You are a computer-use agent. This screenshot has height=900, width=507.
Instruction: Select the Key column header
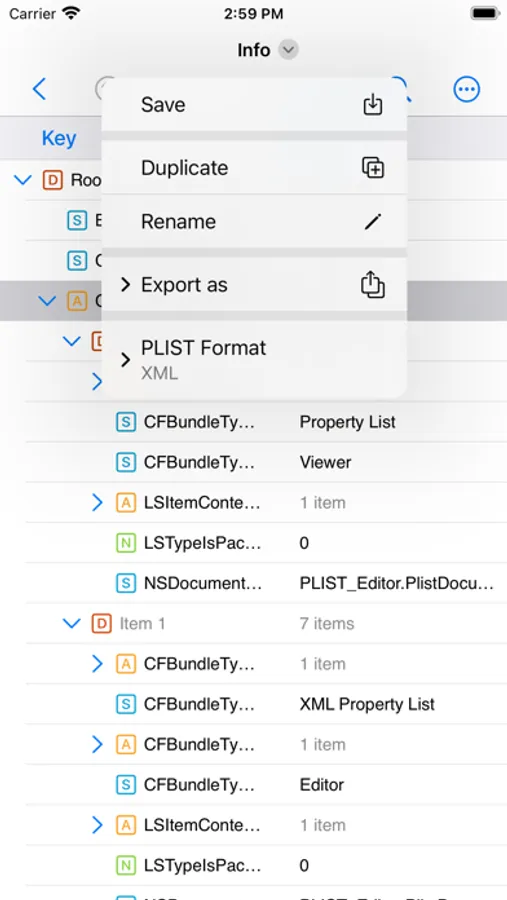pos(59,138)
